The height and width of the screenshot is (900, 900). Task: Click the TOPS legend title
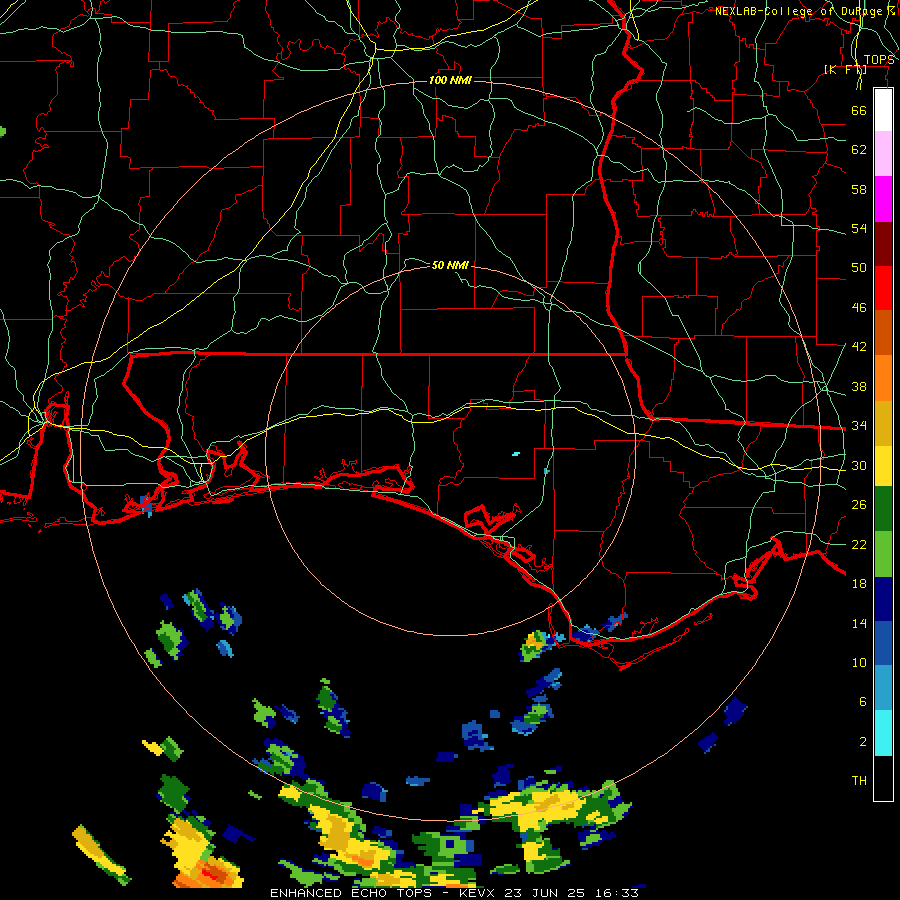pyautogui.click(x=879, y=60)
